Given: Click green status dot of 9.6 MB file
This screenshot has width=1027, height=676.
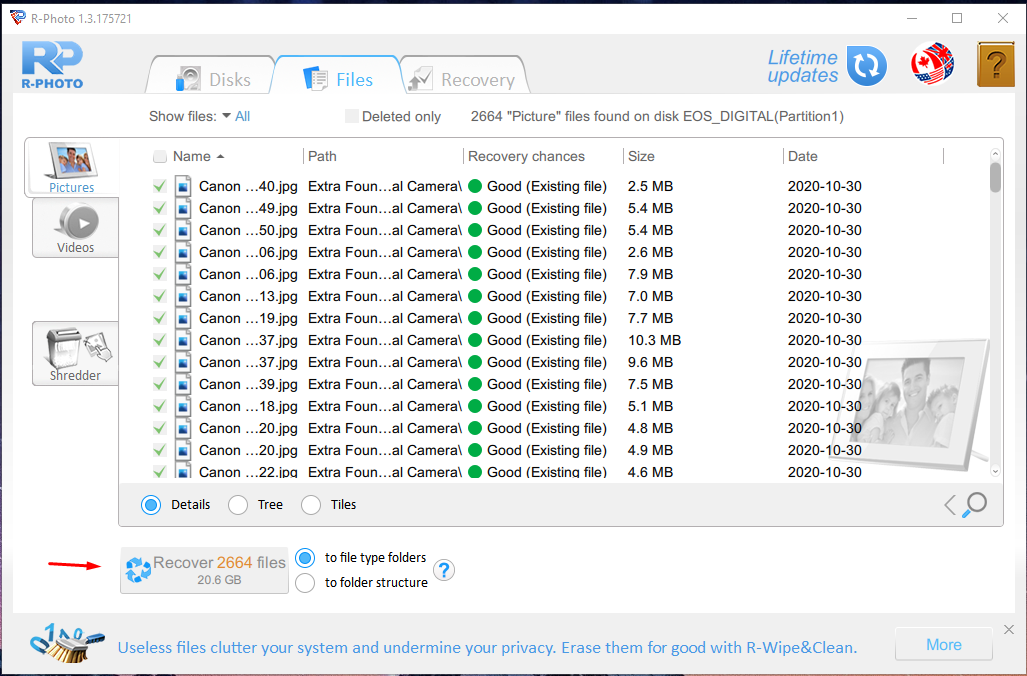Looking at the screenshot, I should [476, 362].
